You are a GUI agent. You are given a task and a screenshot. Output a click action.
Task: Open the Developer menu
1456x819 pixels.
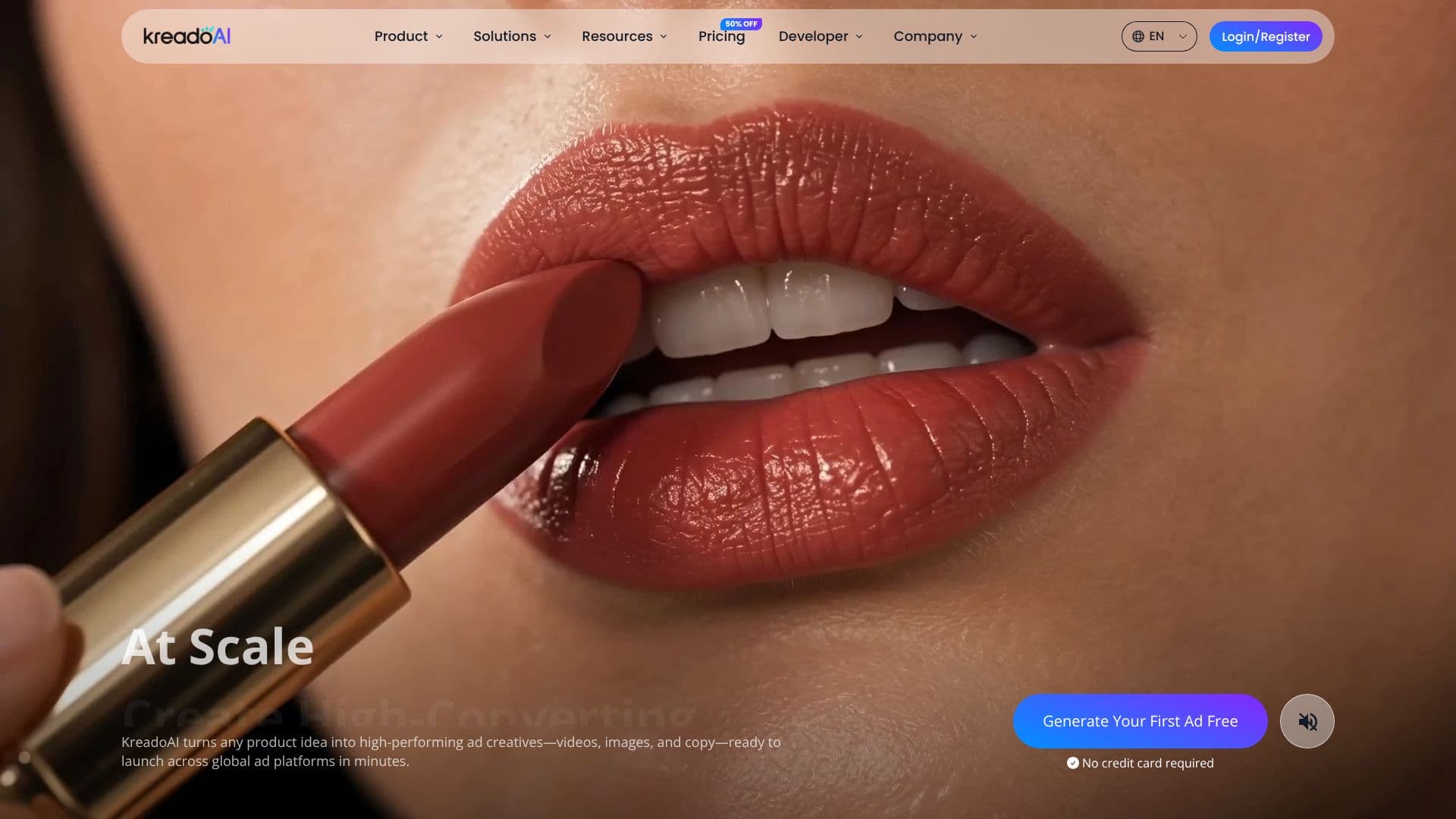[813, 36]
